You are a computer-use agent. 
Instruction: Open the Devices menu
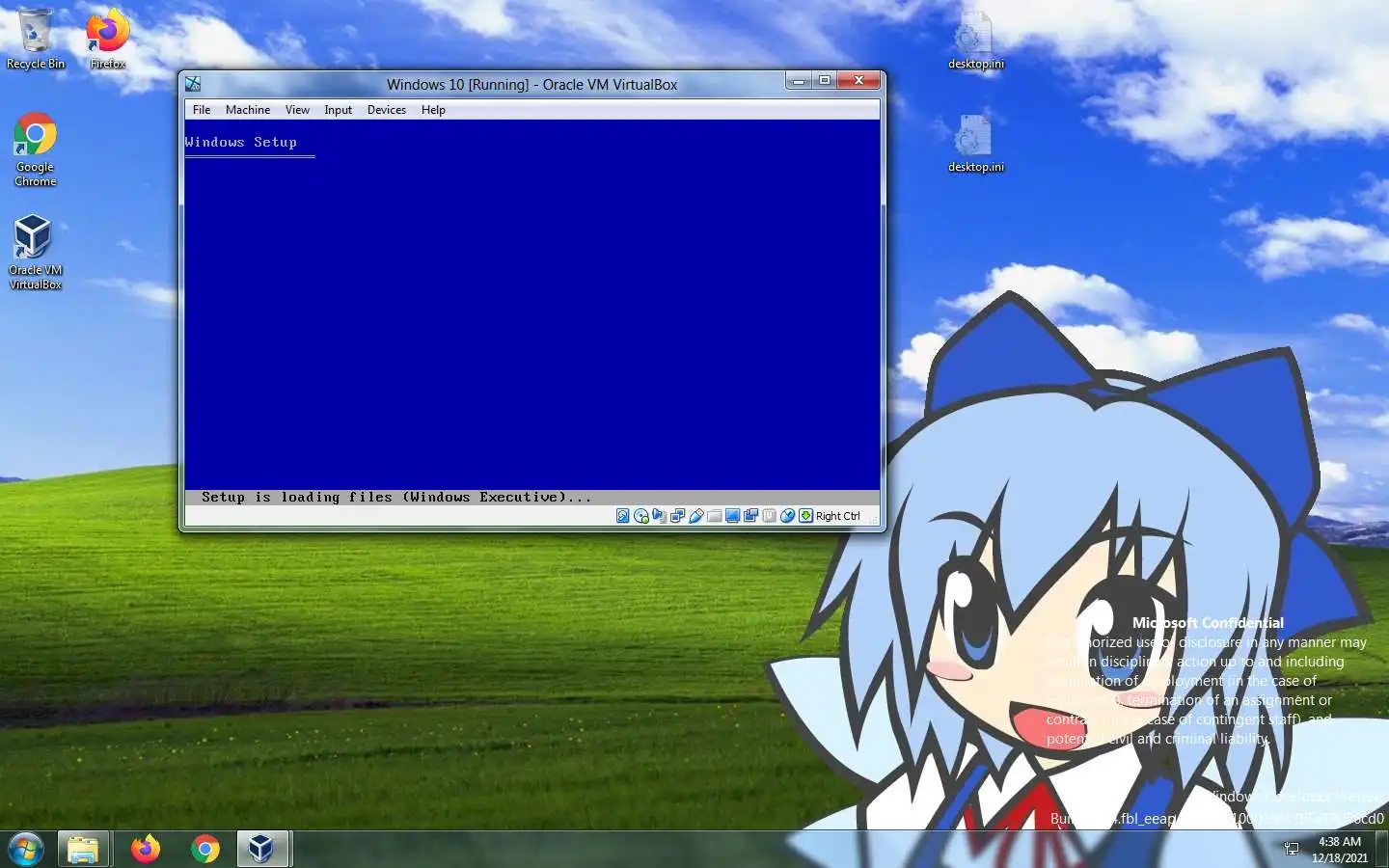pyautogui.click(x=387, y=110)
